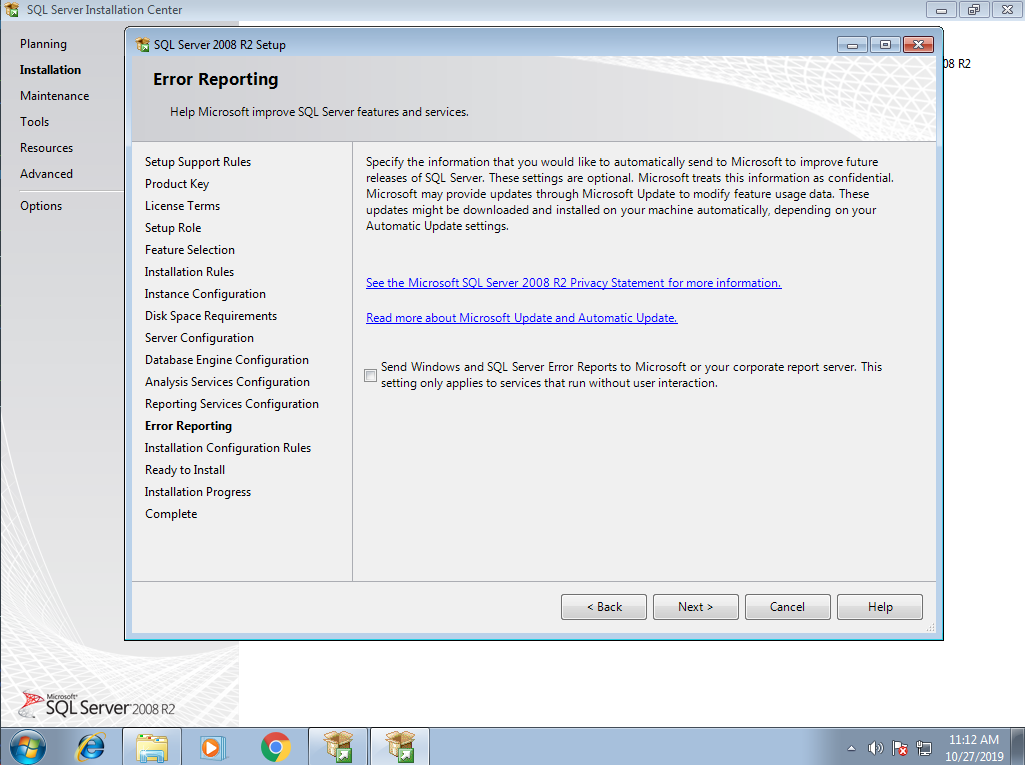Close the SQL Server 2008 R2 Setup dialog
1025x765 pixels.
[x=918, y=44]
